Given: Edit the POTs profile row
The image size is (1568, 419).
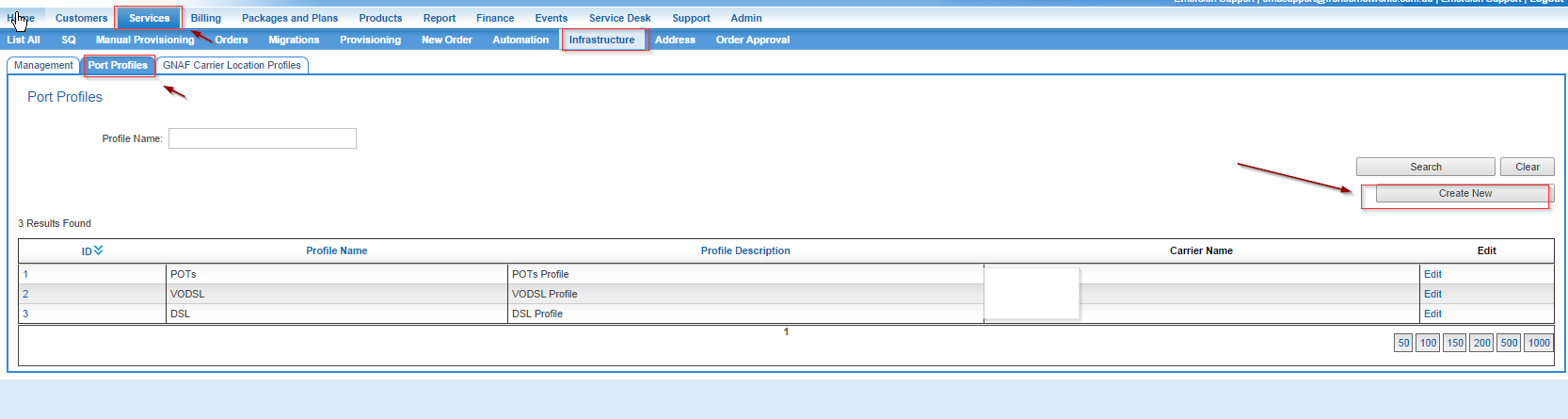Looking at the screenshot, I should pos(1432,274).
